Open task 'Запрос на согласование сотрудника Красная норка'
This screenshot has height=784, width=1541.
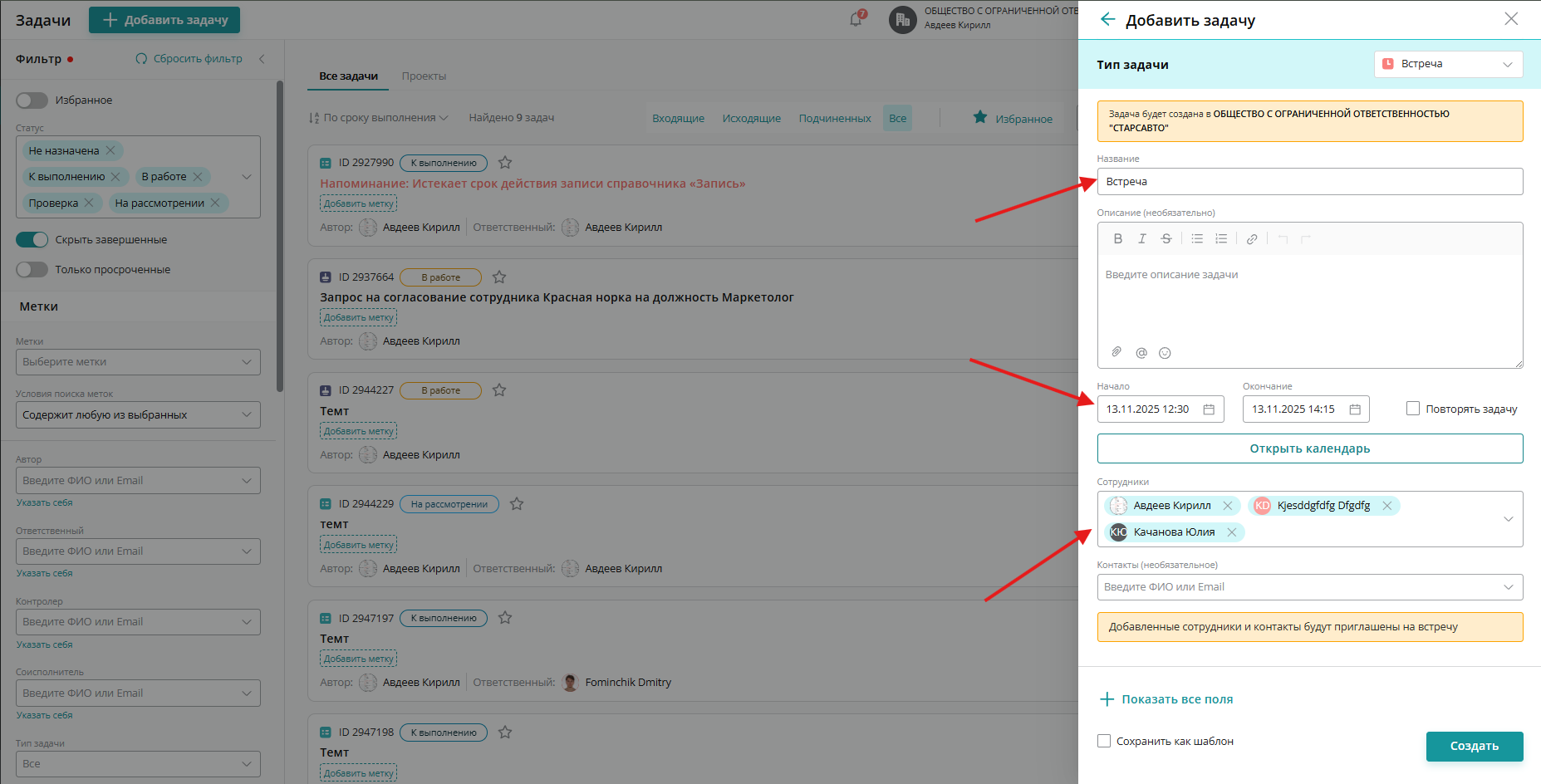coord(557,297)
